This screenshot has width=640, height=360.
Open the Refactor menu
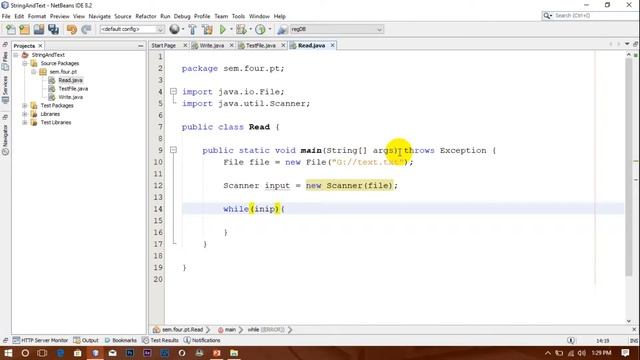point(146,16)
